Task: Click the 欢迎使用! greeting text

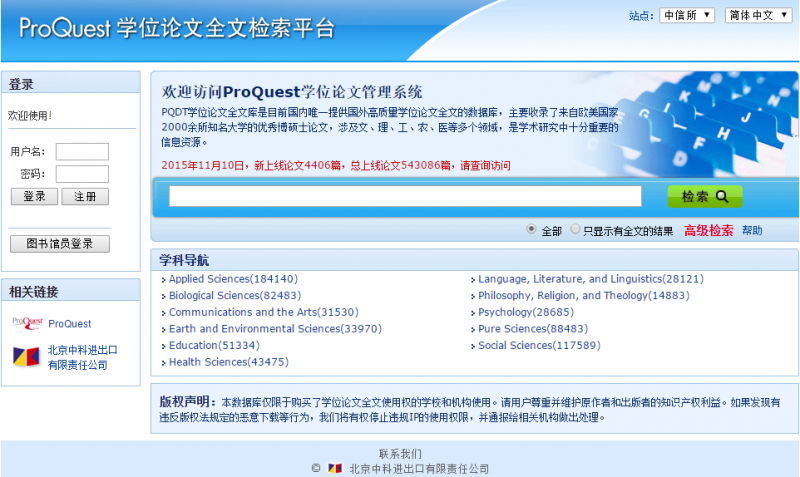Action: [x=30, y=116]
